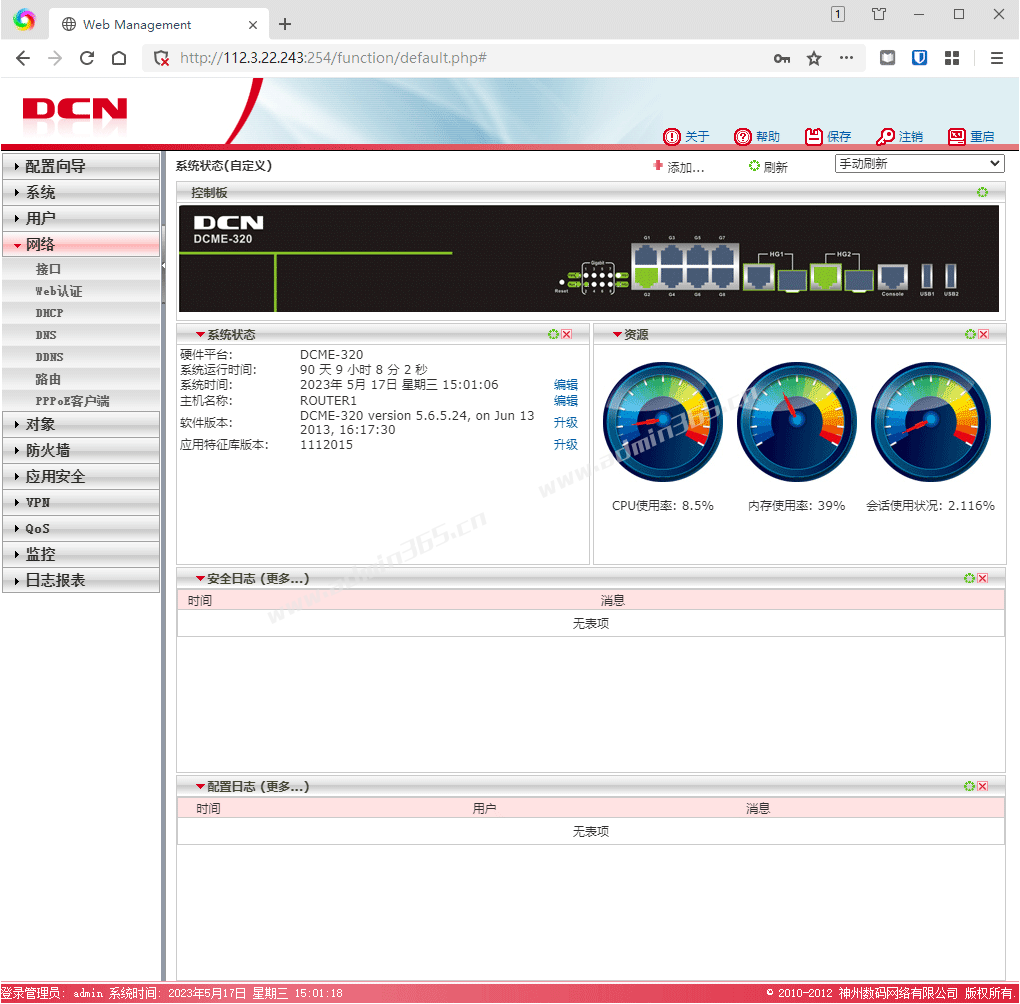Screen dimensions: 1020x1004
Task: Expand 系统 menu section
Action: click(81, 192)
